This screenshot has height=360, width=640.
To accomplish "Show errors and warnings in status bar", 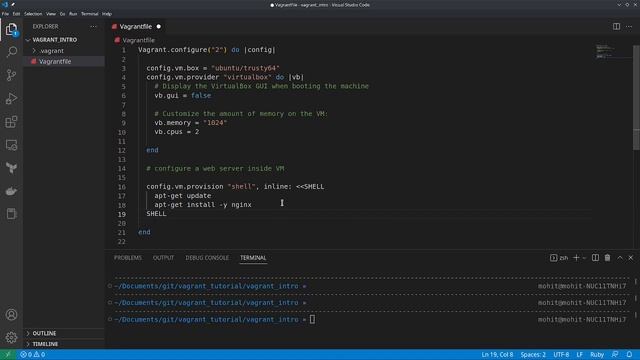I will [33, 354].
